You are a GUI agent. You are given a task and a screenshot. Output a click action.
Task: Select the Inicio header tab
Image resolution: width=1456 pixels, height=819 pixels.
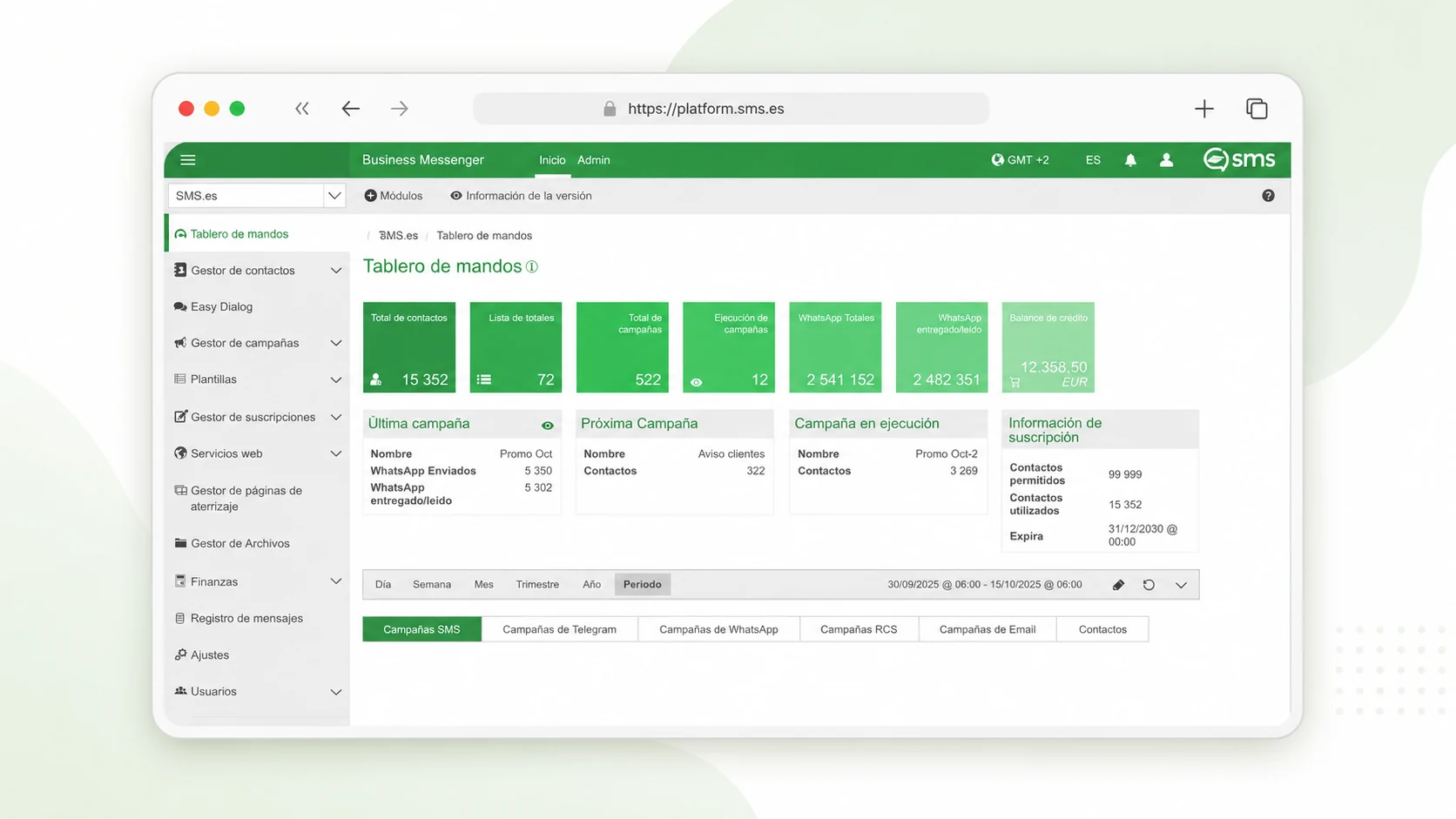click(x=552, y=160)
